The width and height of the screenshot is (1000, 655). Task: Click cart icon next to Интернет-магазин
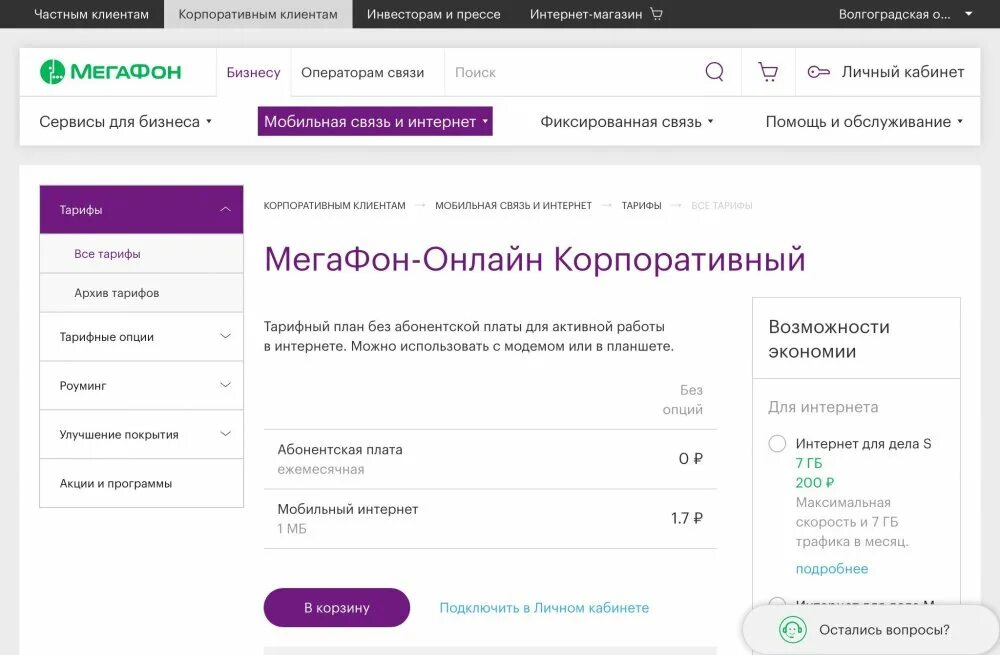pos(656,13)
